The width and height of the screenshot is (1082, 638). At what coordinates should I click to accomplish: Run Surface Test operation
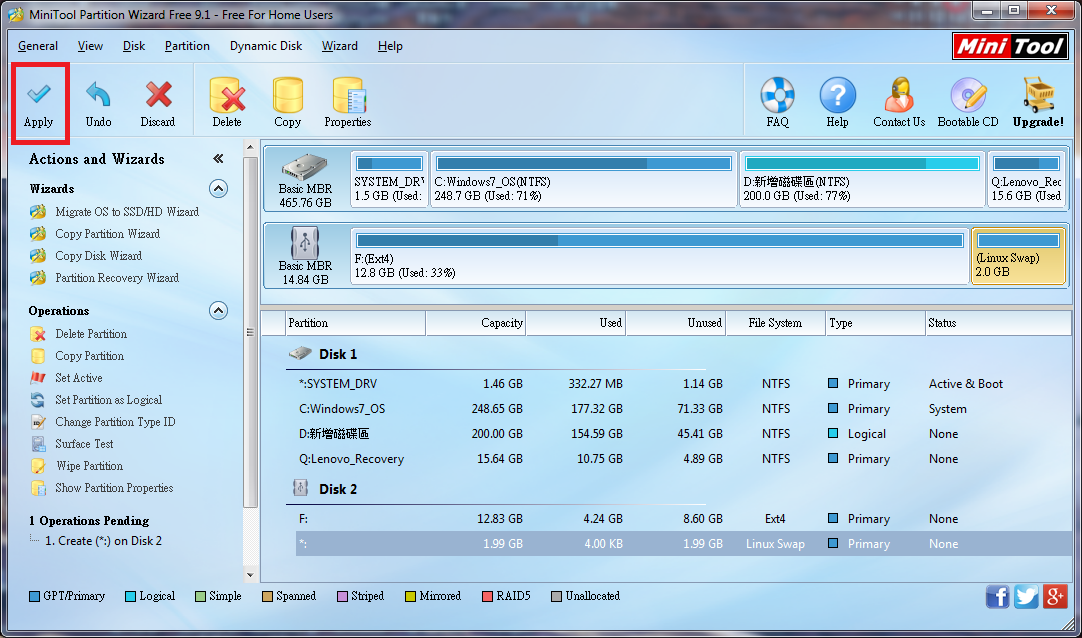(x=84, y=444)
